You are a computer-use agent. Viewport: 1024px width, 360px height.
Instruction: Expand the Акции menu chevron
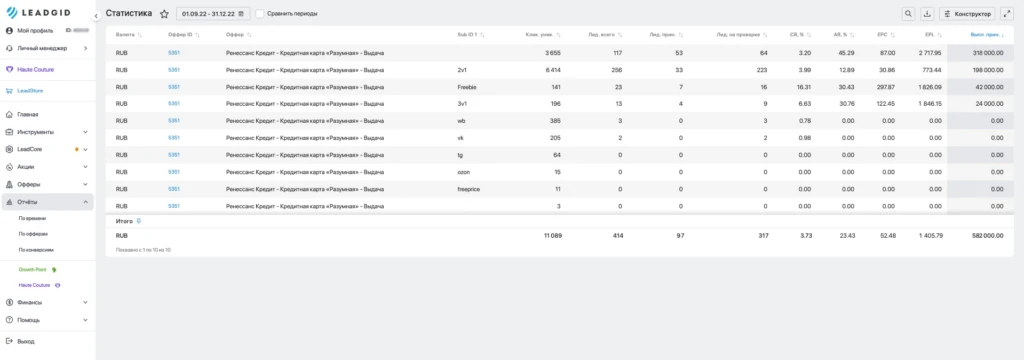click(x=86, y=167)
